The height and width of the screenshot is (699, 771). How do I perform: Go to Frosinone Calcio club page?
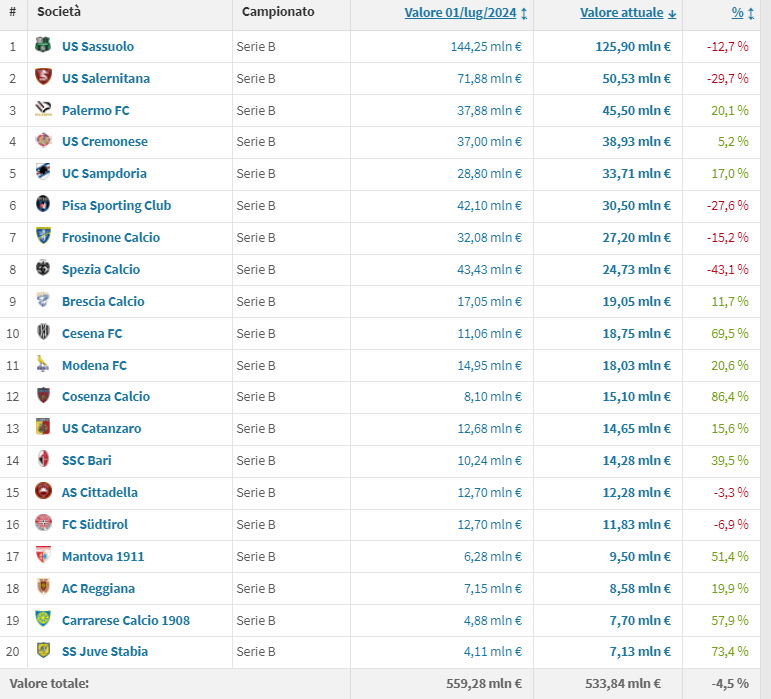click(110, 237)
